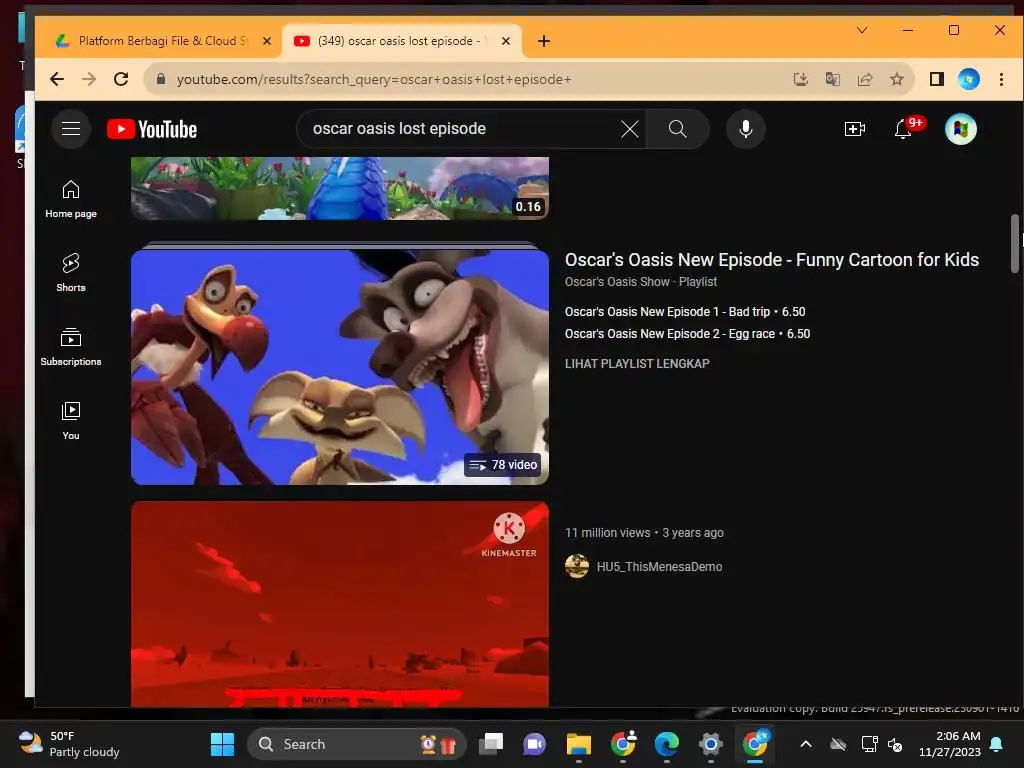This screenshot has height=768, width=1024.
Task: Click the page vertical scrollbar thumb
Action: pos(1015,243)
